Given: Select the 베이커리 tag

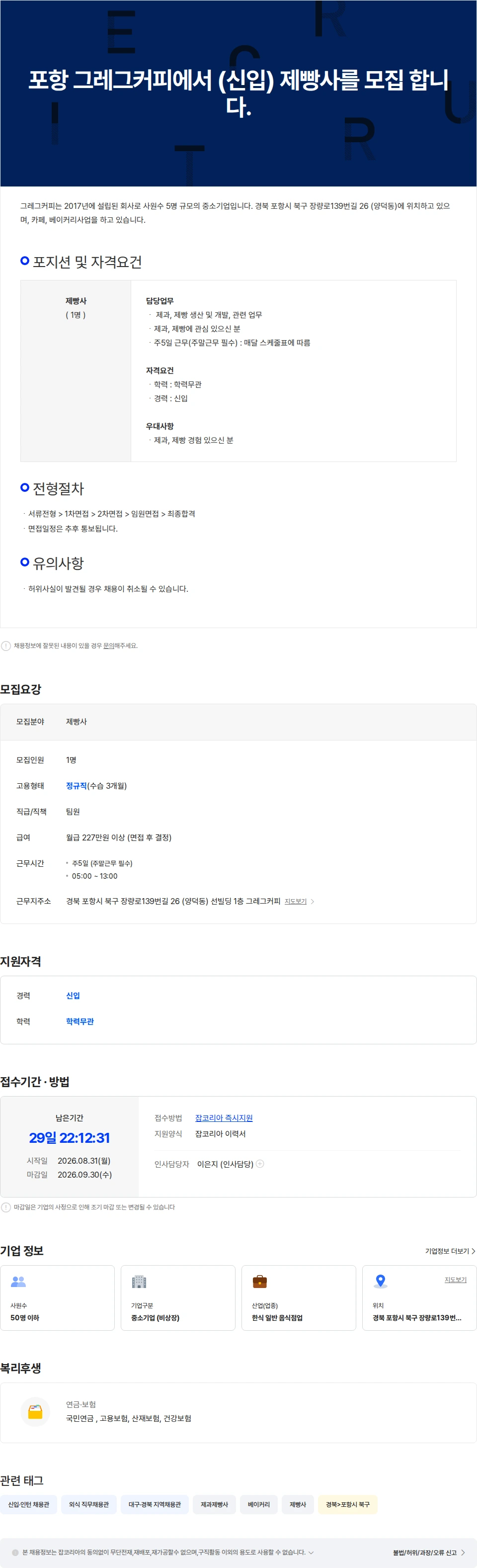Looking at the screenshot, I should [258, 1504].
